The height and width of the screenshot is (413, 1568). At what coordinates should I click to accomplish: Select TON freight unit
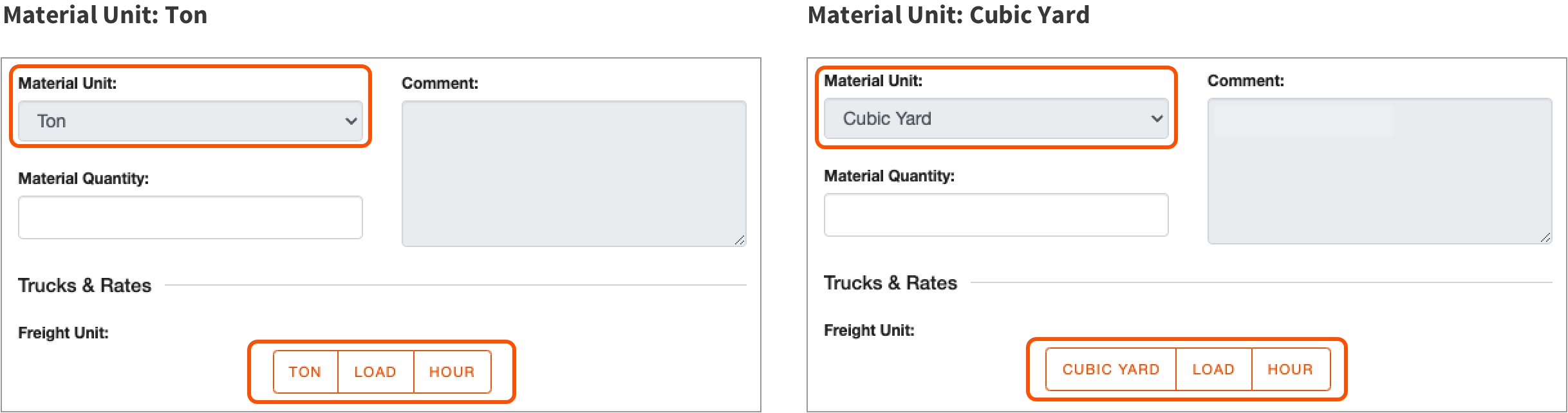[x=305, y=372]
